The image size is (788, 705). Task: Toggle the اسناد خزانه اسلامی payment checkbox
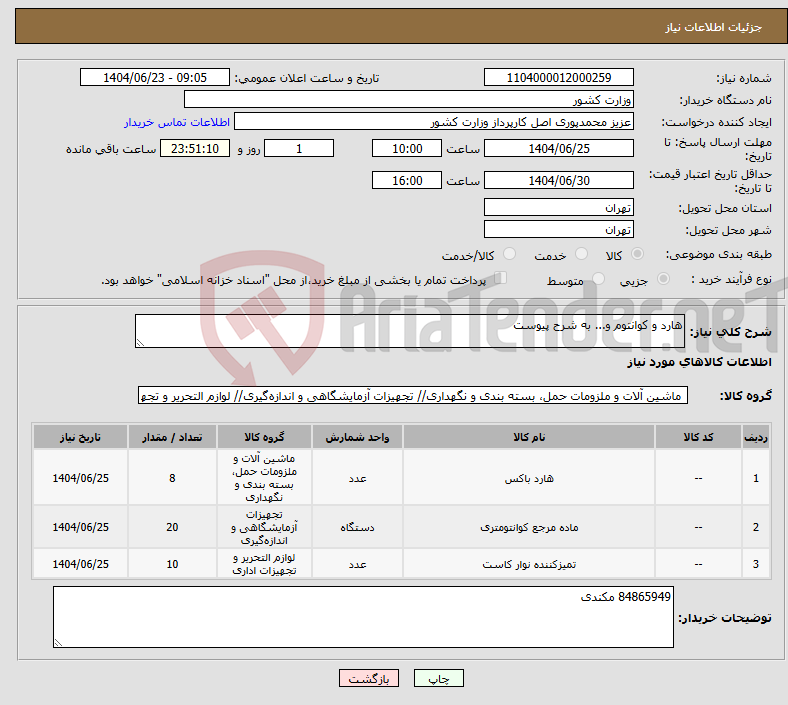pyautogui.click(x=501, y=278)
